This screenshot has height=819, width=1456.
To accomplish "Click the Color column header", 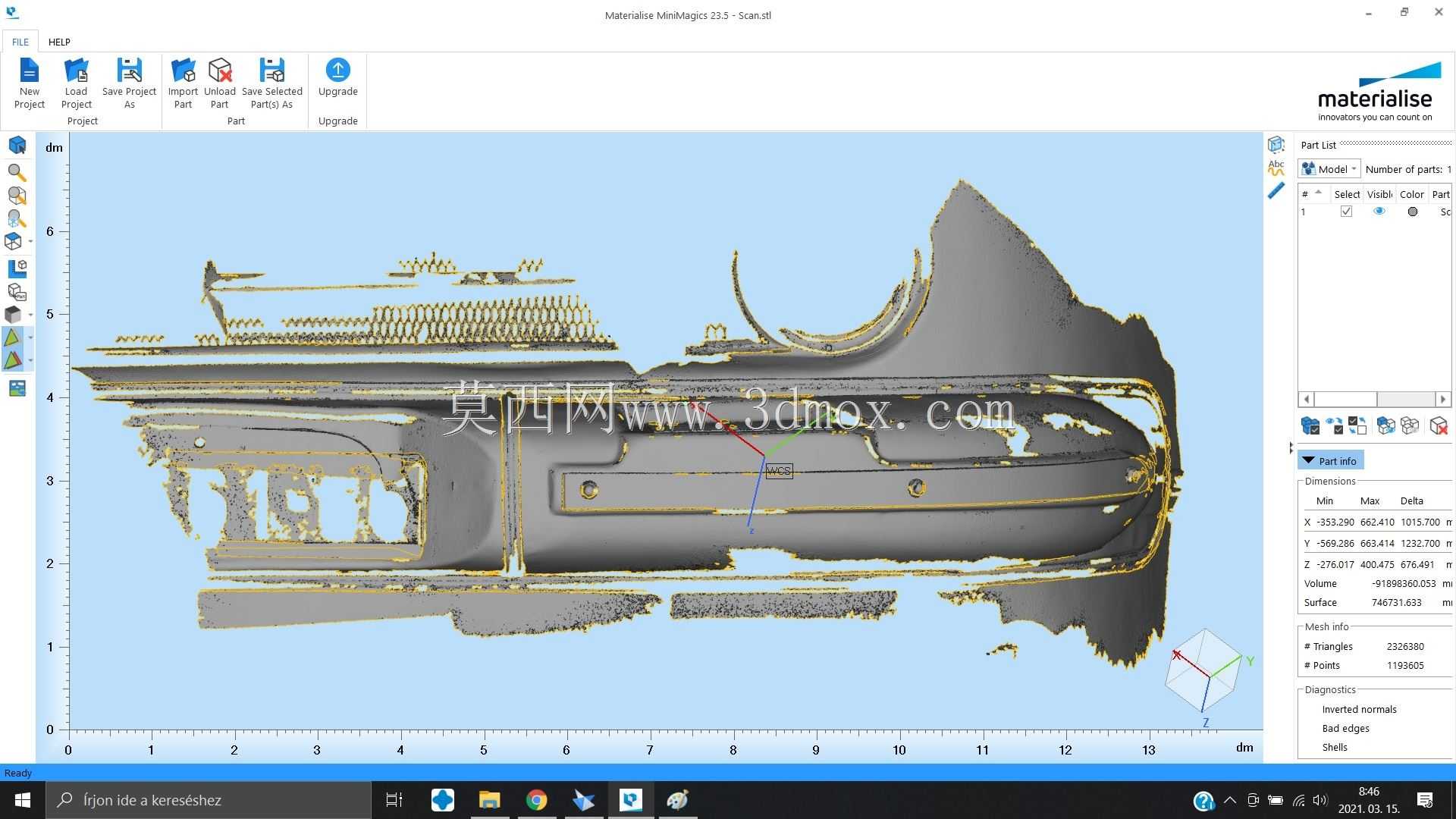I will coord(1412,194).
